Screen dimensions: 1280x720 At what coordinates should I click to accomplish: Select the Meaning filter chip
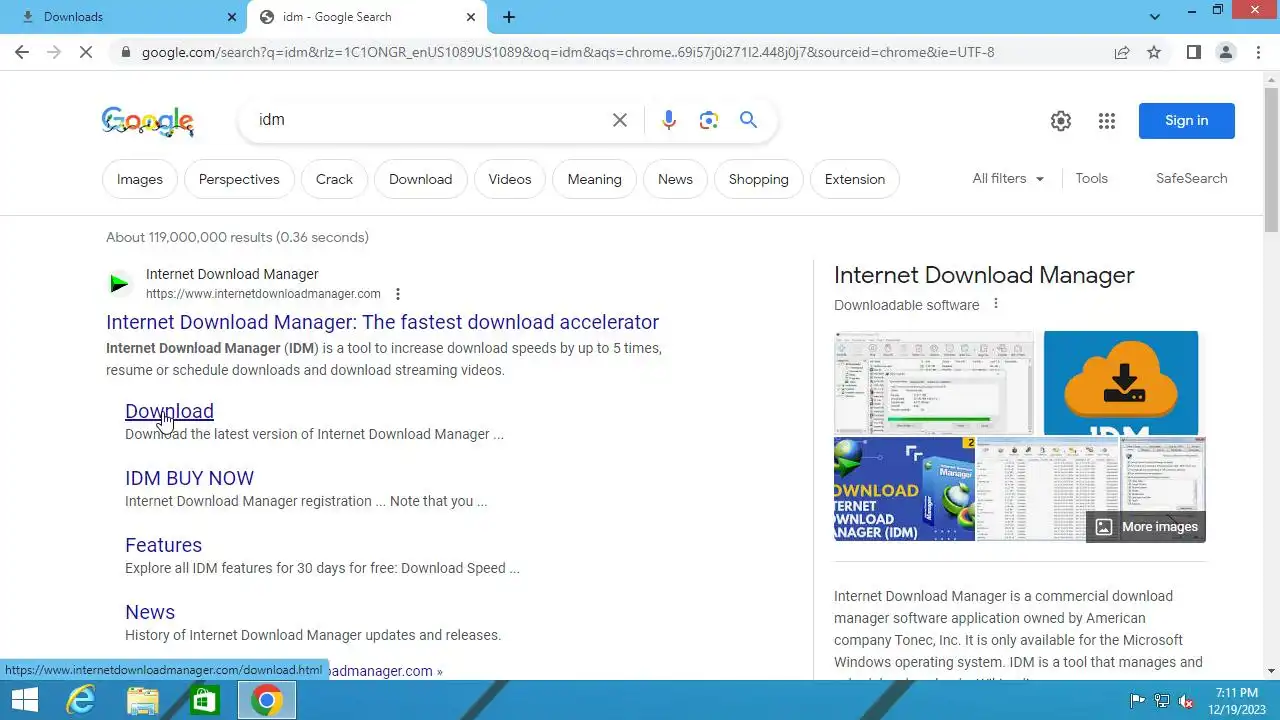[x=594, y=179]
